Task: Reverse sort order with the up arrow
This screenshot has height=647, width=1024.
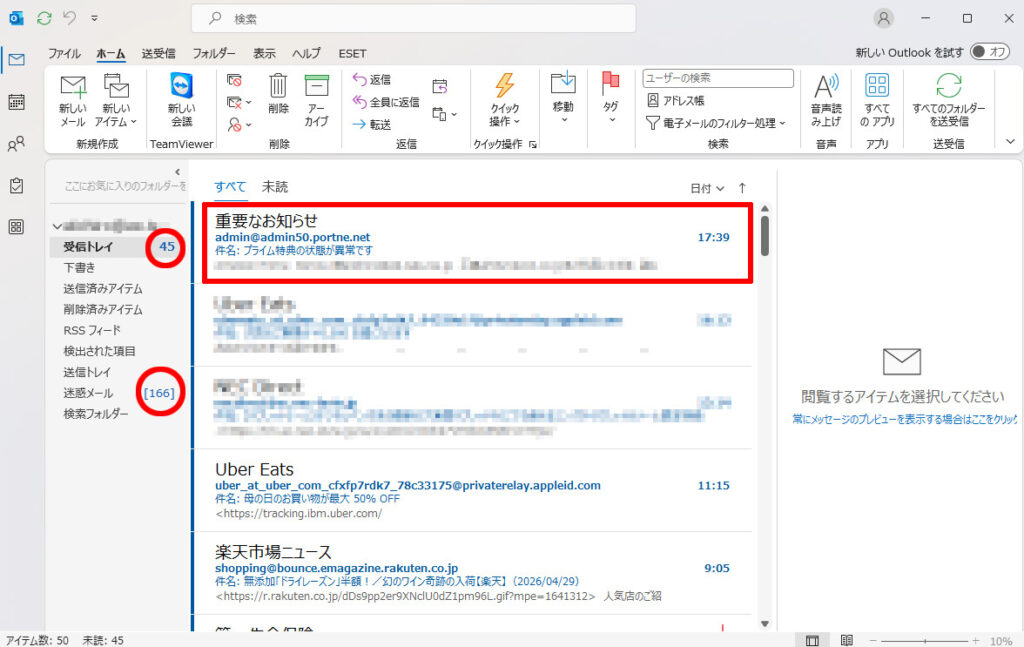Action: (742, 188)
